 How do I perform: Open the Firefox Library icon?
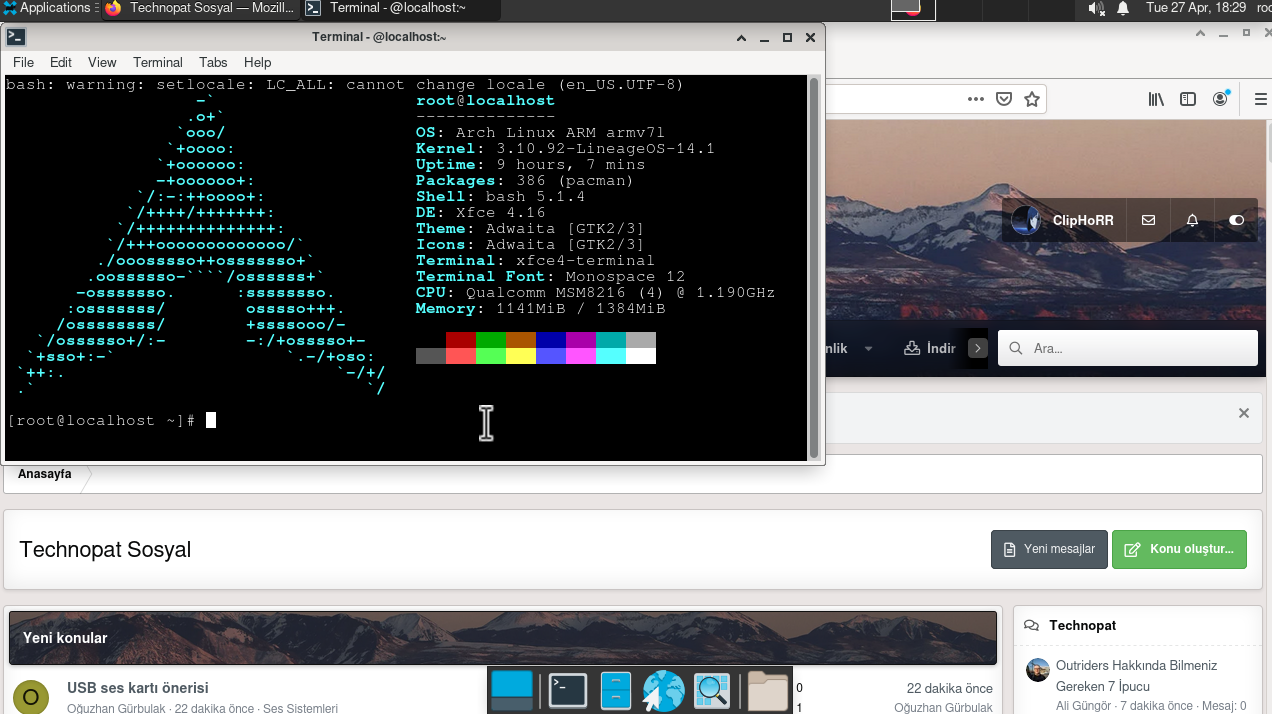click(x=1156, y=99)
